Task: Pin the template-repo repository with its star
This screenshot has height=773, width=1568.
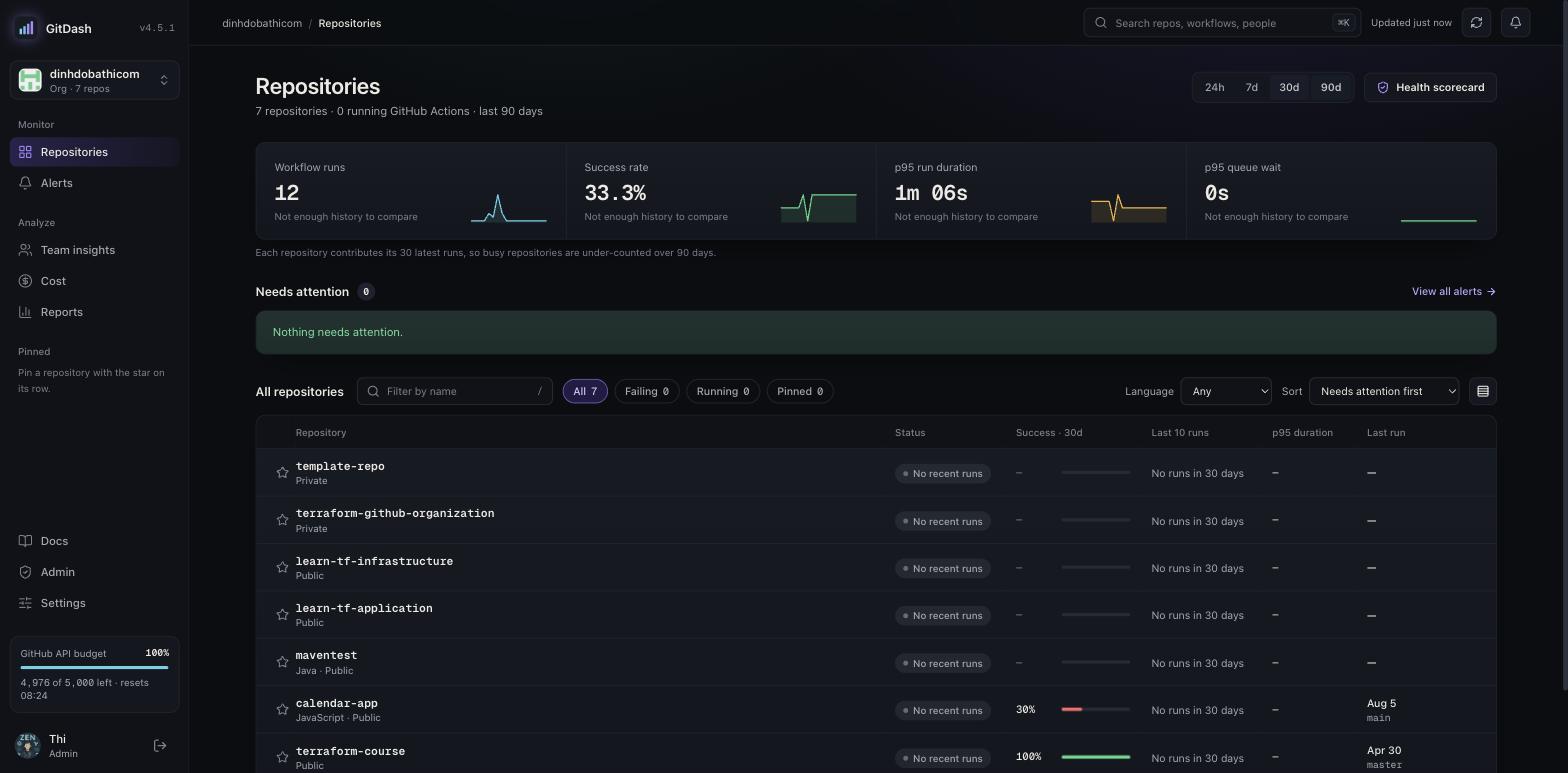Action: 282,473
